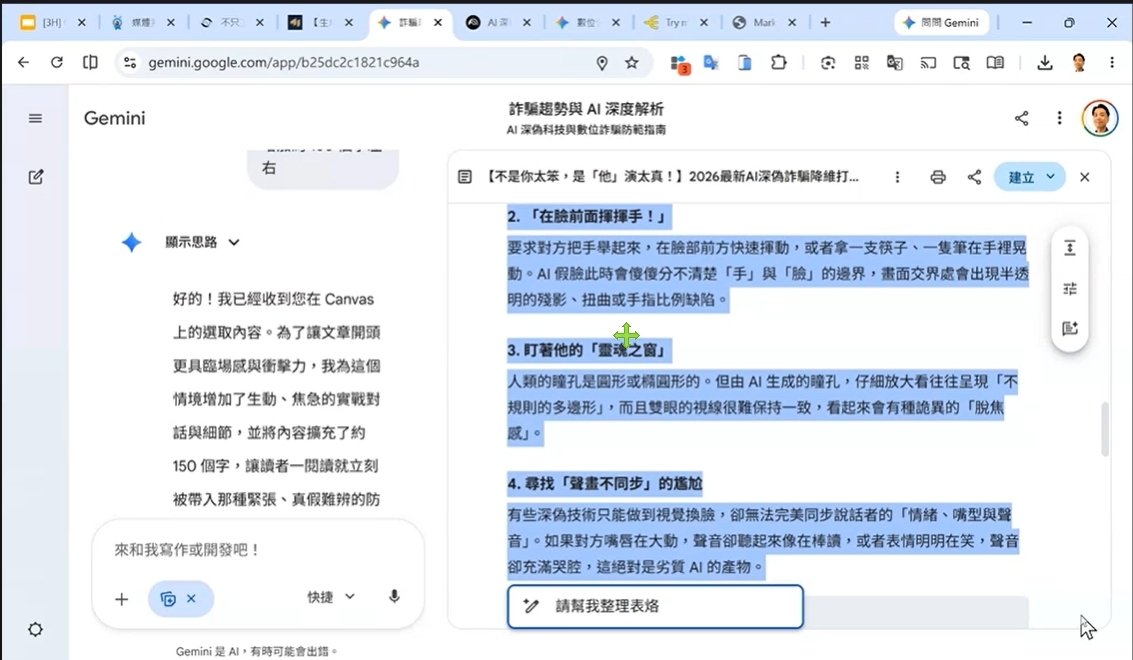This screenshot has width=1133, height=660.
Task: Open the 快捷 model dropdown
Action: [x=330, y=597]
